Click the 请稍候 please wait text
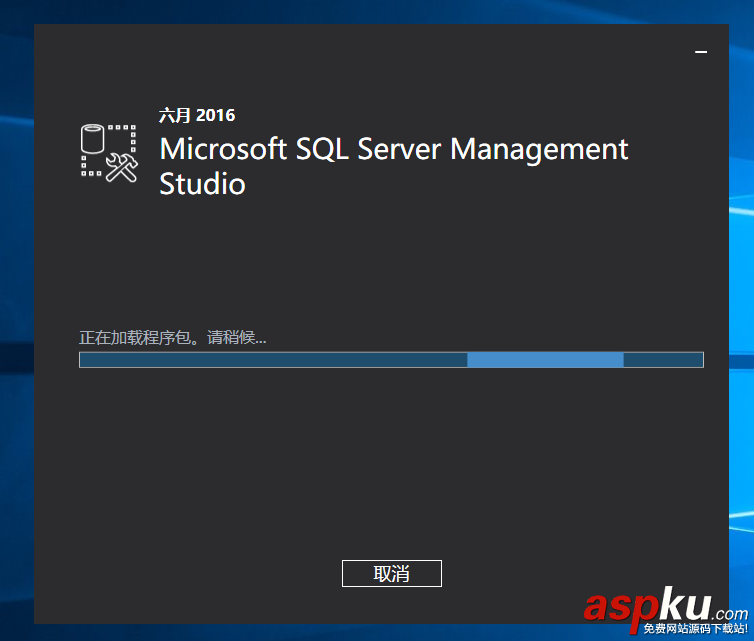 [x=237, y=338]
